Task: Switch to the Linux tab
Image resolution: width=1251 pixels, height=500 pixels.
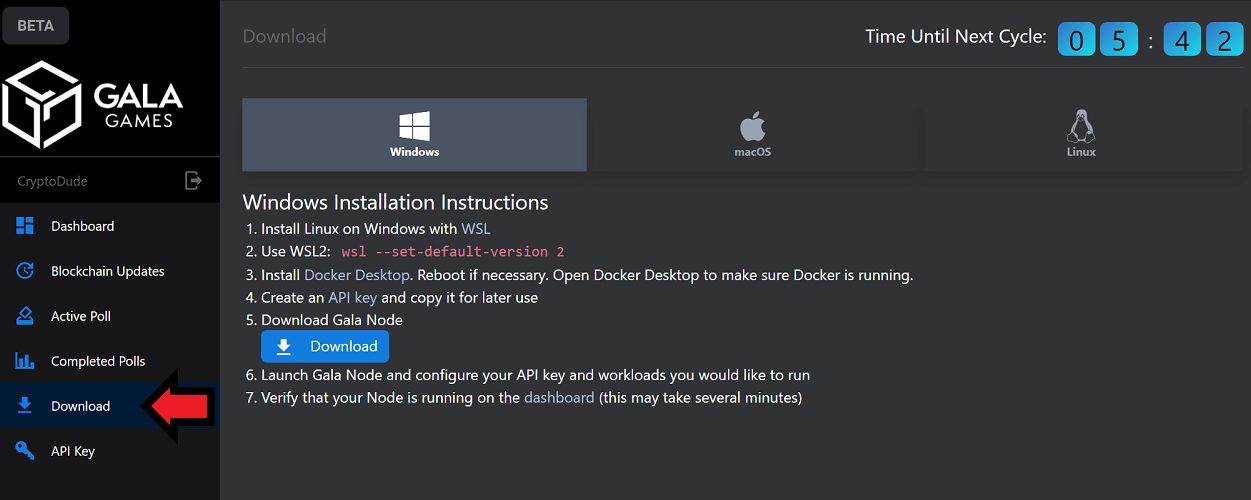Action: 1081,134
